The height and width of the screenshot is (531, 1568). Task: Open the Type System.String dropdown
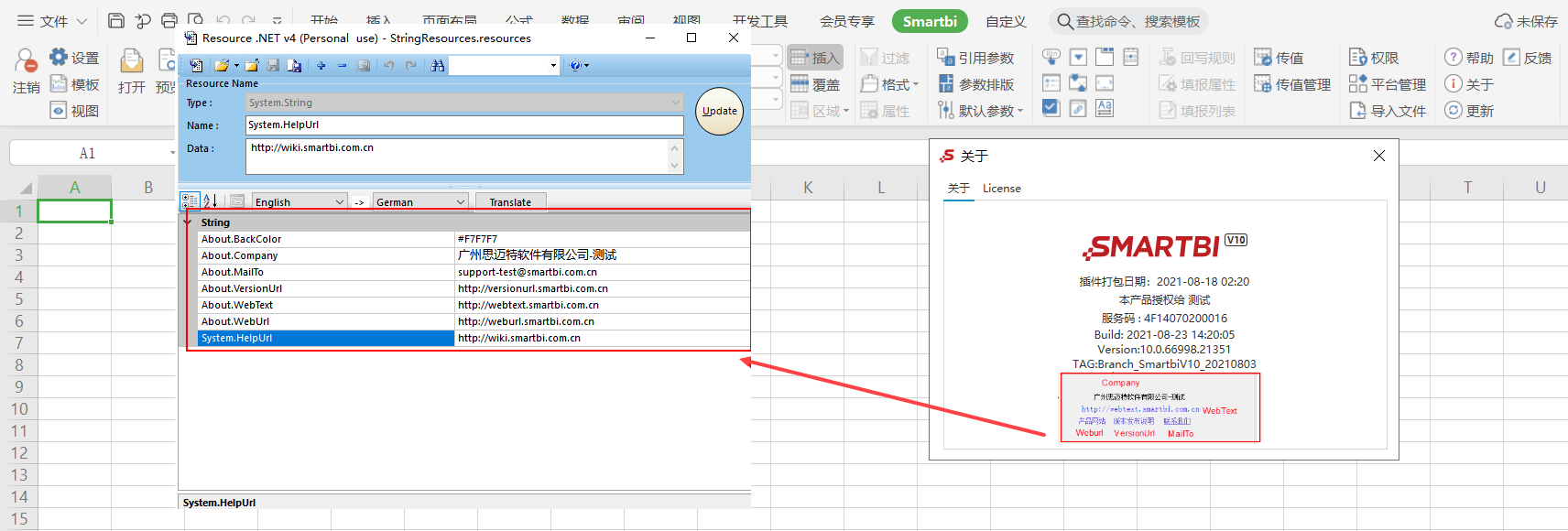pos(676,103)
